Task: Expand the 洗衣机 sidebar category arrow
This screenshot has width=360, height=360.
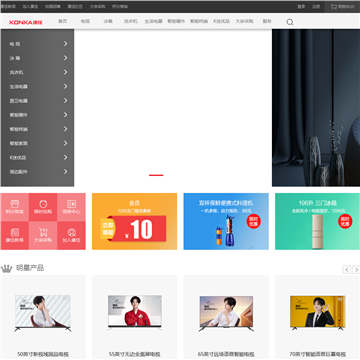Action: [66, 72]
